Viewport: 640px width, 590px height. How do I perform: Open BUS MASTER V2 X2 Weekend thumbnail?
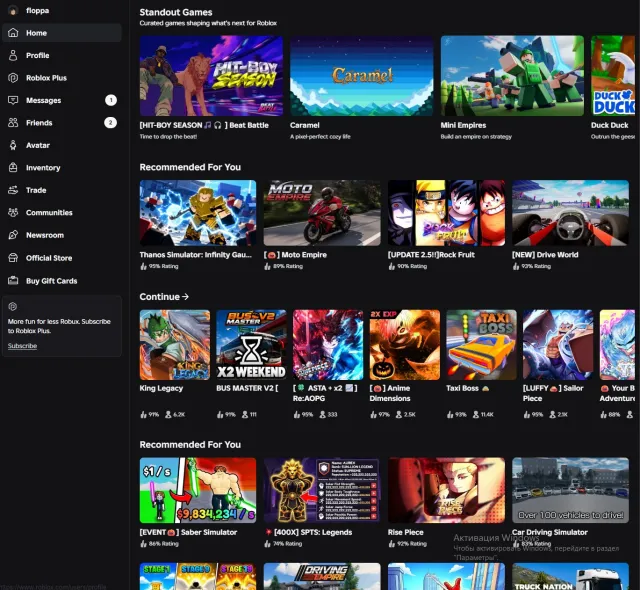click(251, 345)
